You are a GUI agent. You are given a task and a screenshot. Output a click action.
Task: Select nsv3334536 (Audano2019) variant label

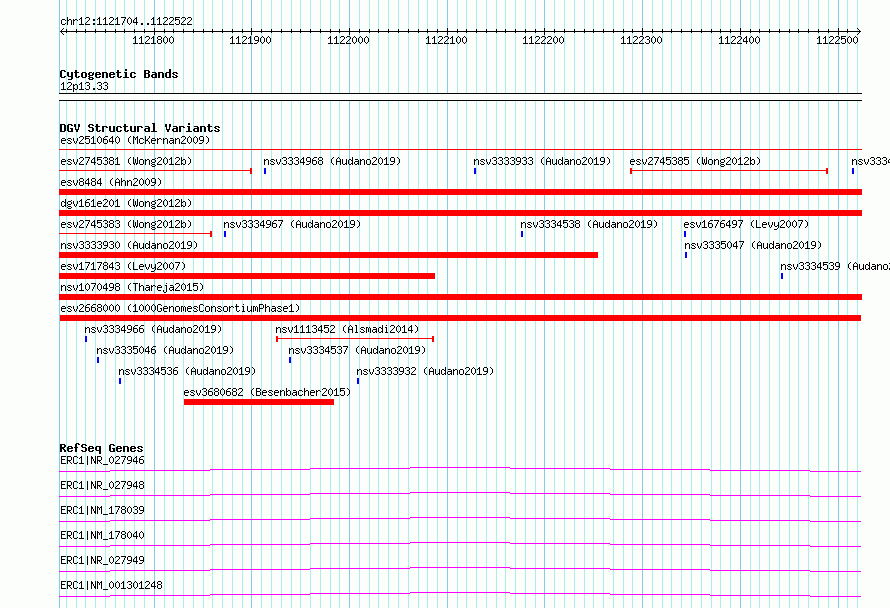point(187,371)
